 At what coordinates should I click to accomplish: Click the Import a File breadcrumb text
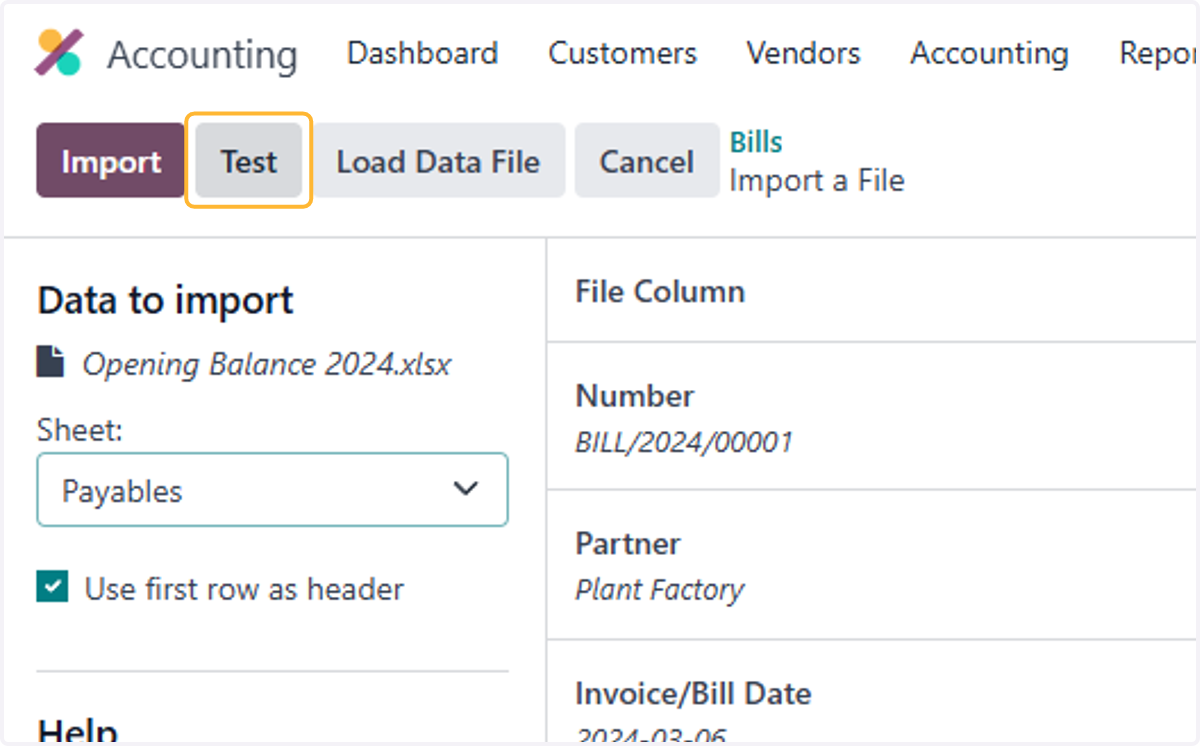coord(817,181)
